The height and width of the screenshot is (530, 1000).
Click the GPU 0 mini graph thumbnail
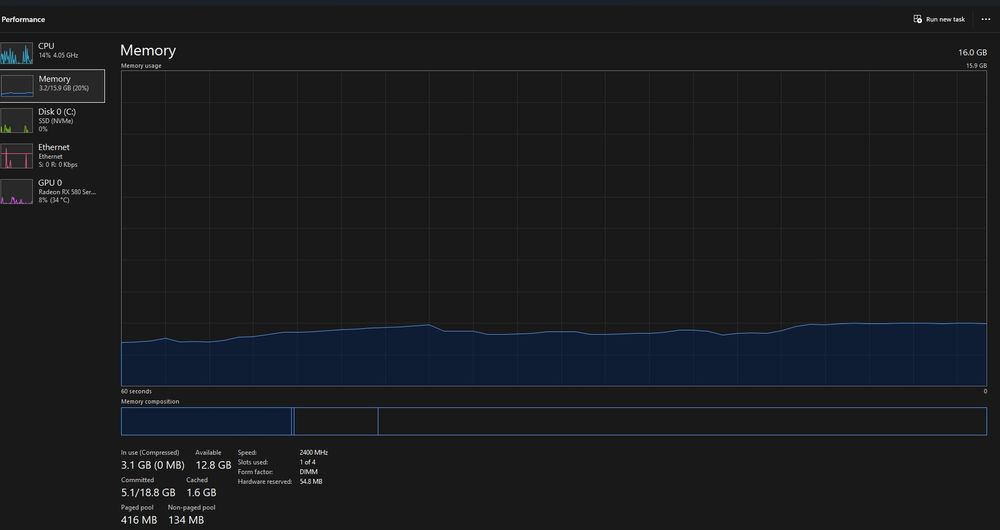(x=16, y=192)
